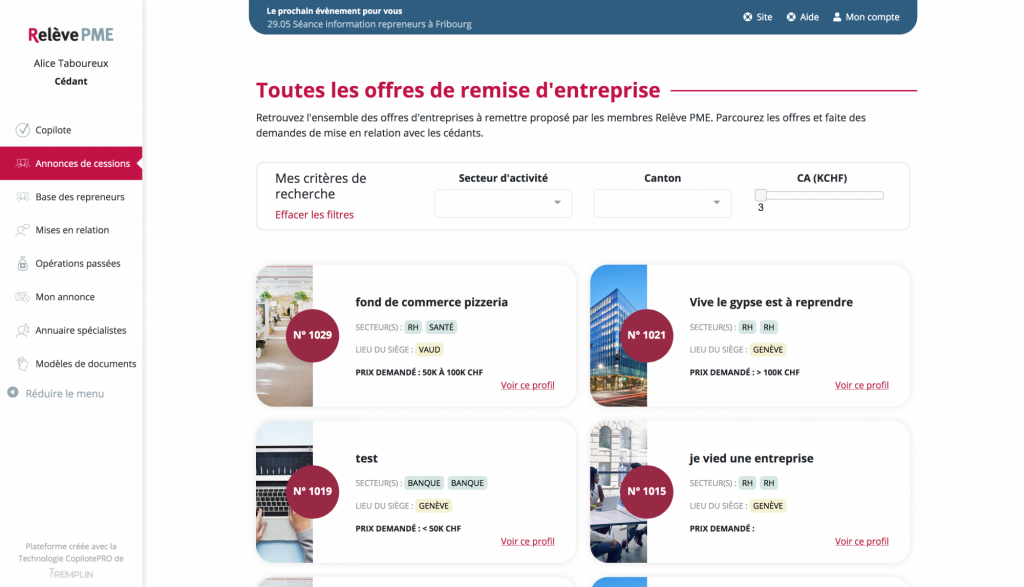View profile of Vive le gypse offer

[861, 385]
